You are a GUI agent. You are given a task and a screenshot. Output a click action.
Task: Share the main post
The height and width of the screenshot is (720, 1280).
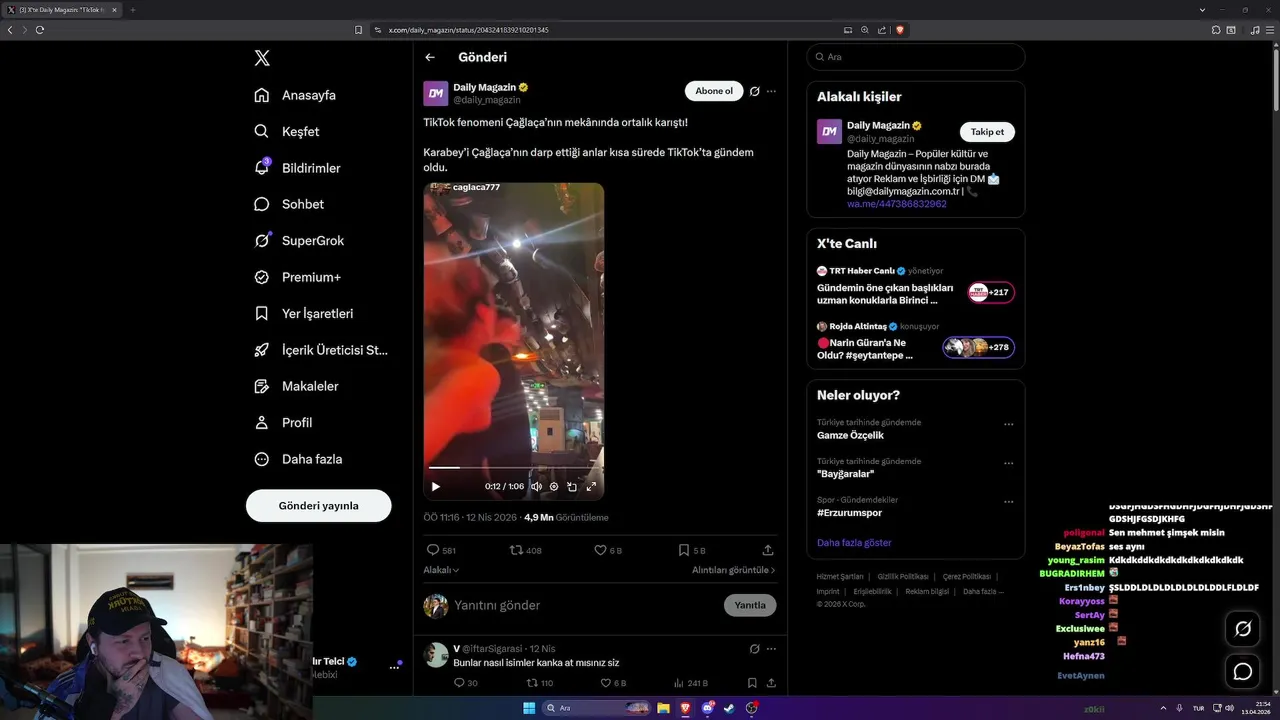(768, 550)
